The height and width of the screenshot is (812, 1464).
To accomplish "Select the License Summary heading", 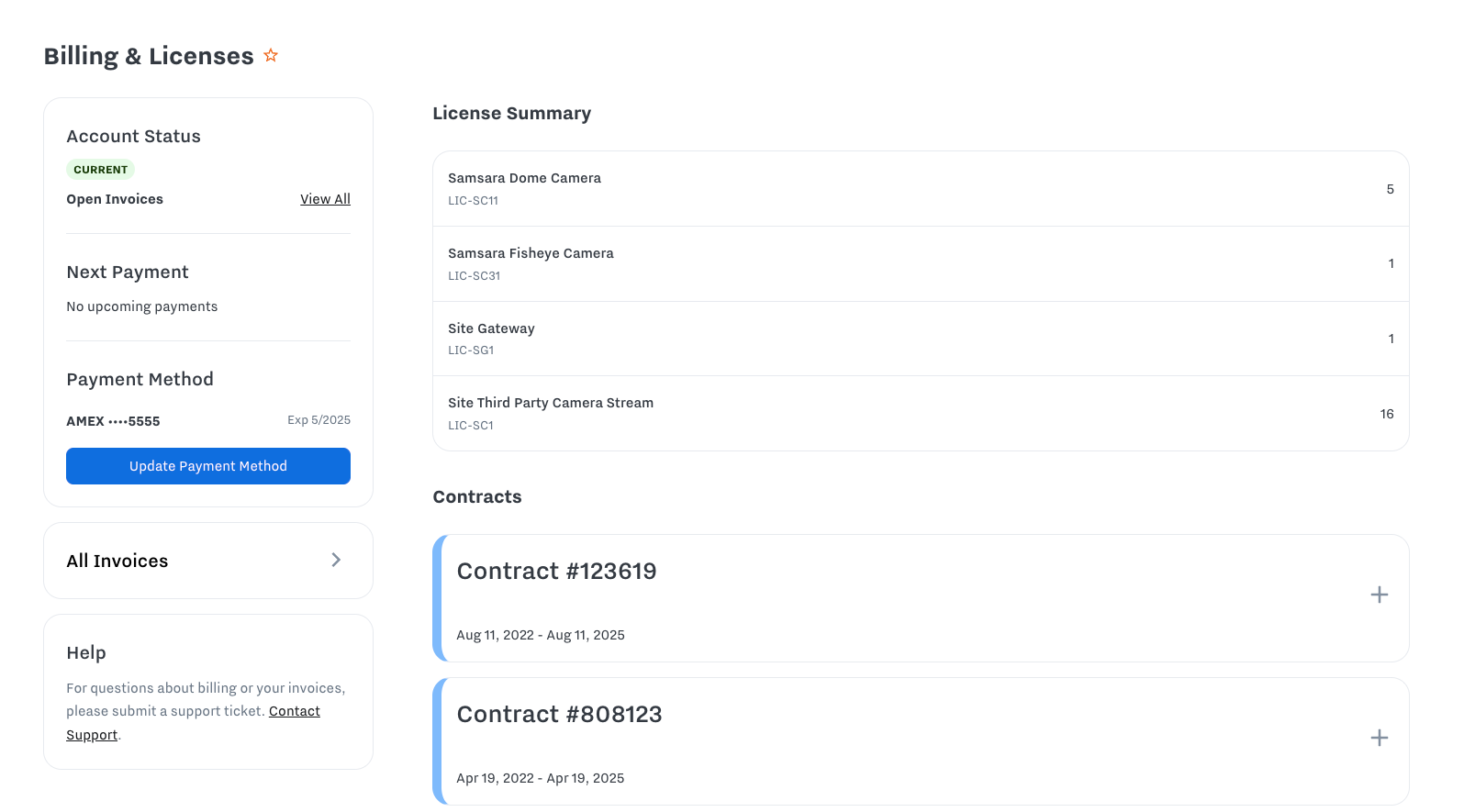I will [511, 113].
